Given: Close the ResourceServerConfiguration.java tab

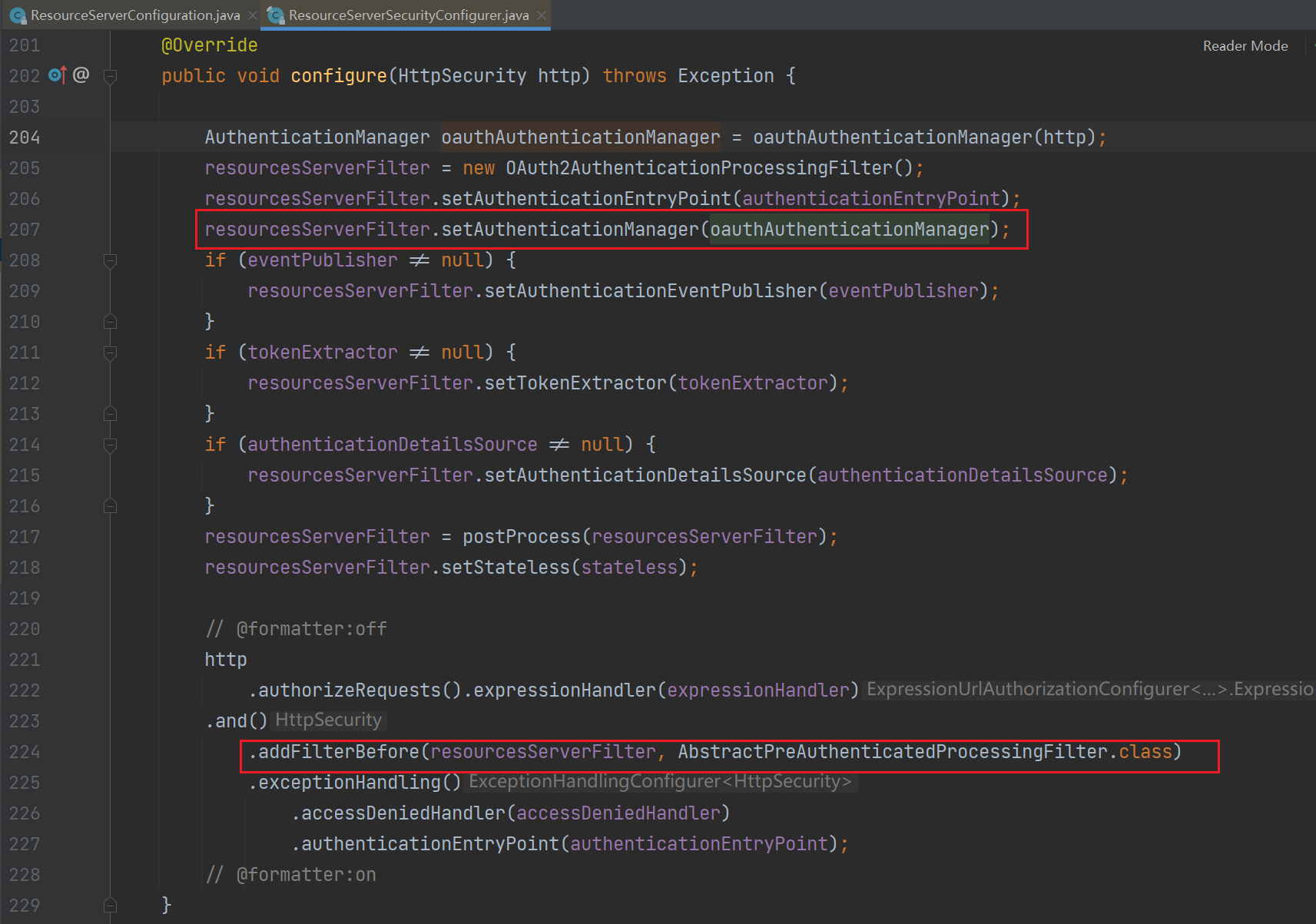Looking at the screenshot, I should [x=253, y=15].
